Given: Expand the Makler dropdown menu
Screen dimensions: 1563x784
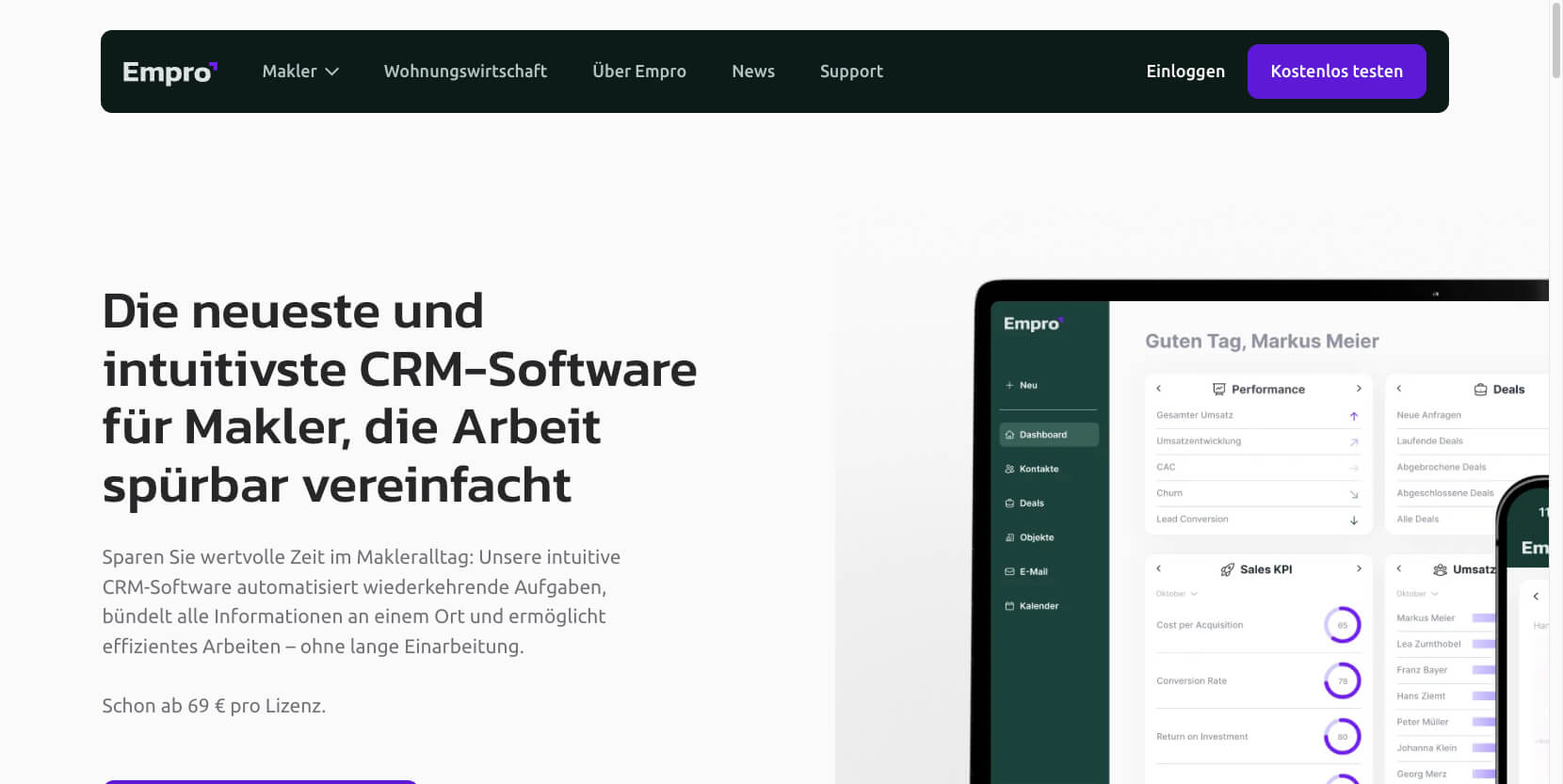Looking at the screenshot, I should tap(300, 72).
